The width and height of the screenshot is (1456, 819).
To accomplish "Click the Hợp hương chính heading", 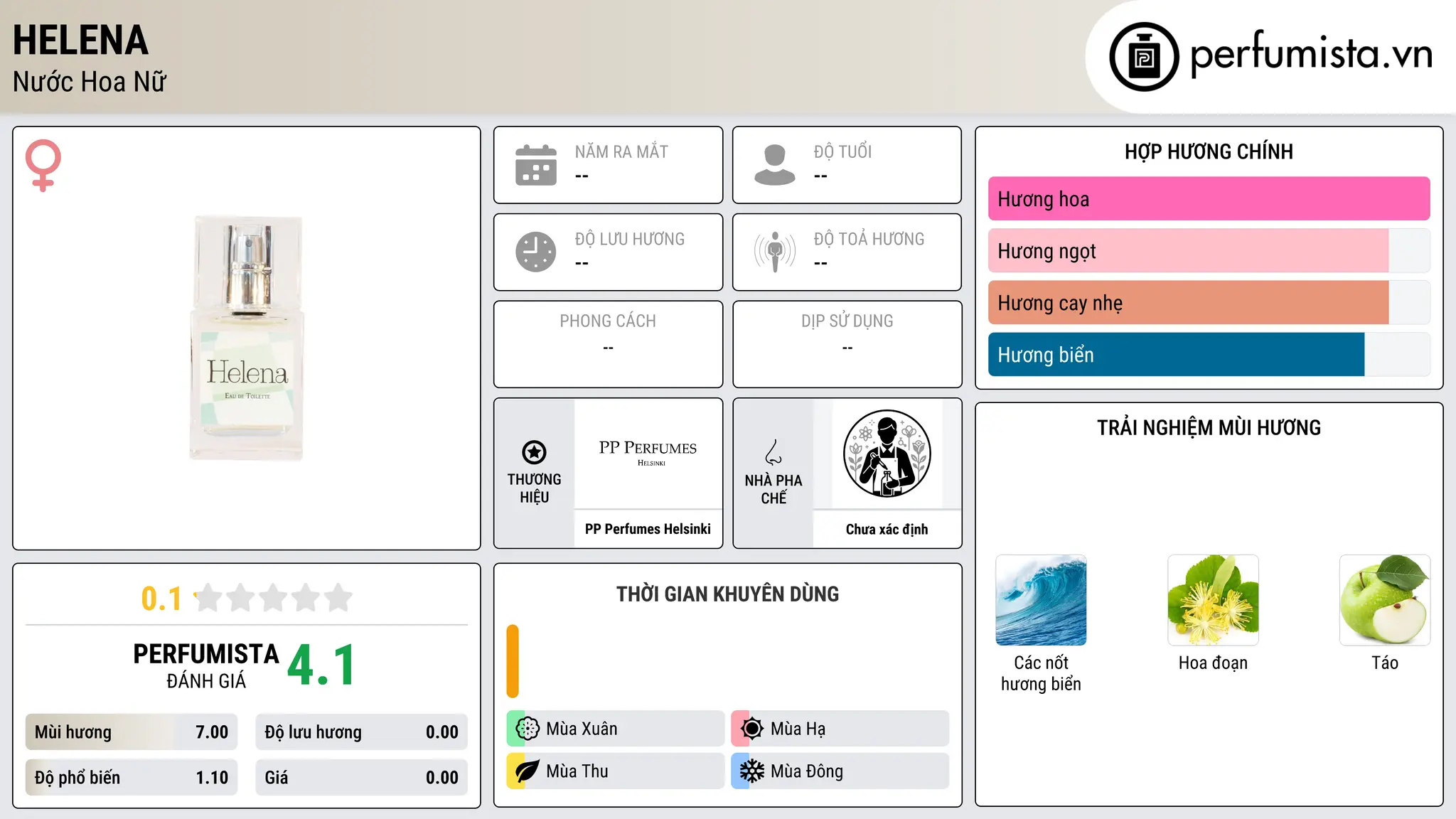I will (1209, 151).
